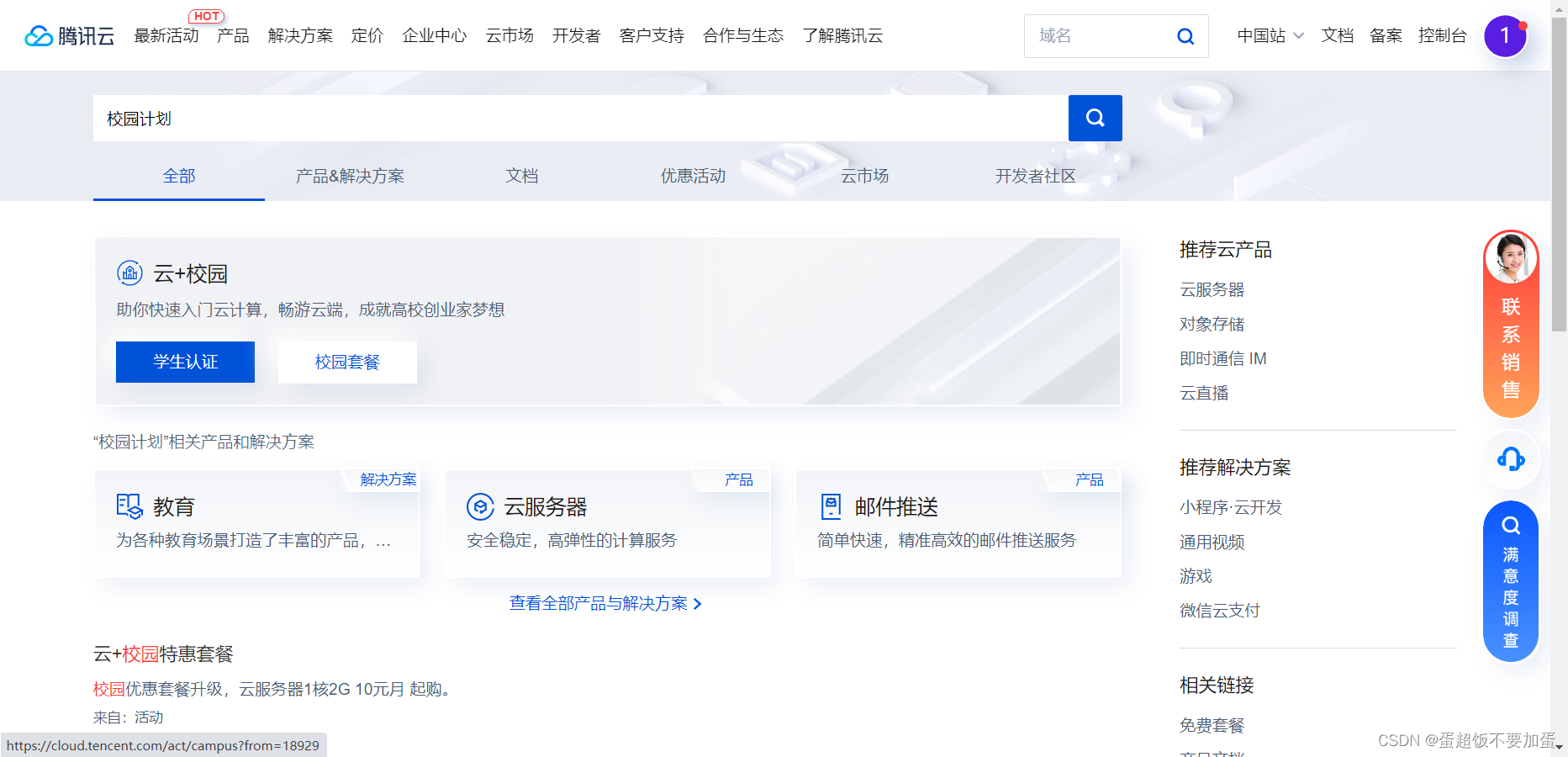Click 即时通信 IM link
The width and height of the screenshot is (1568, 757).
click(1222, 358)
